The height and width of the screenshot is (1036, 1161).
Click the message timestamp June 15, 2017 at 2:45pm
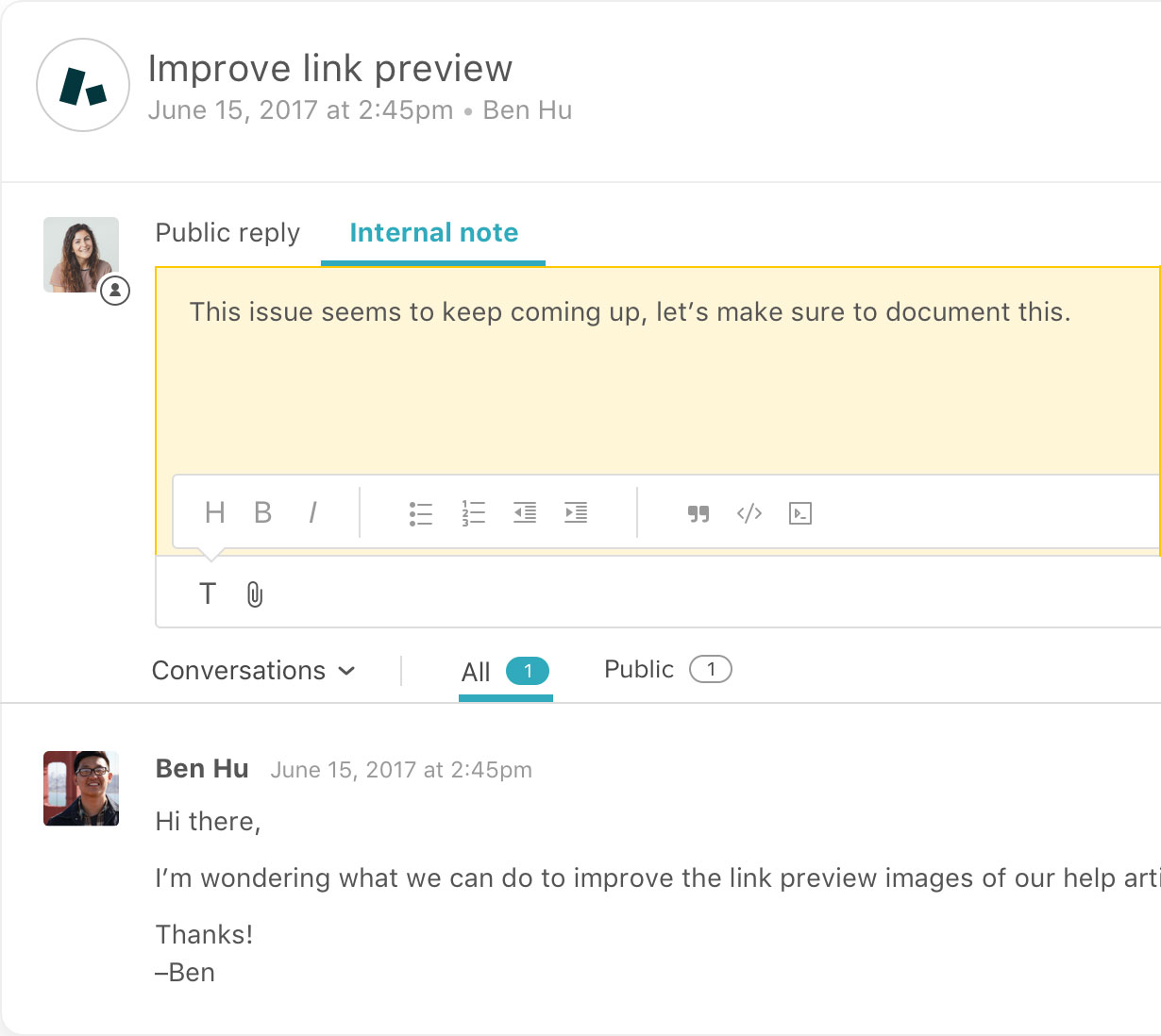coord(401,770)
